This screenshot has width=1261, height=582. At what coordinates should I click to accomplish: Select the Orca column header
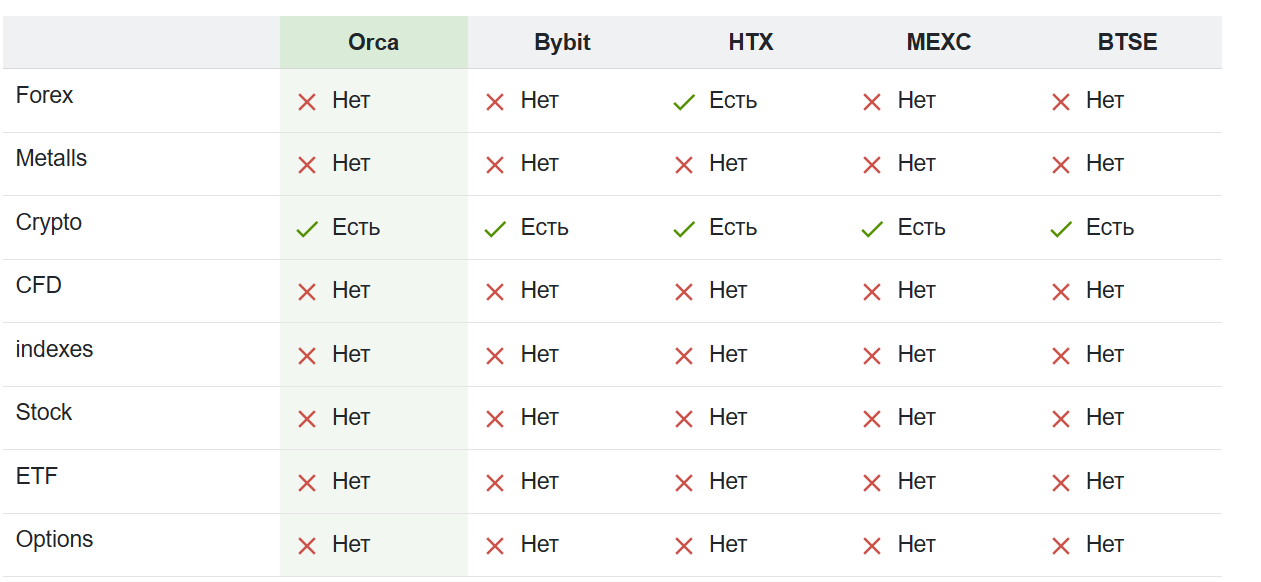click(x=374, y=42)
